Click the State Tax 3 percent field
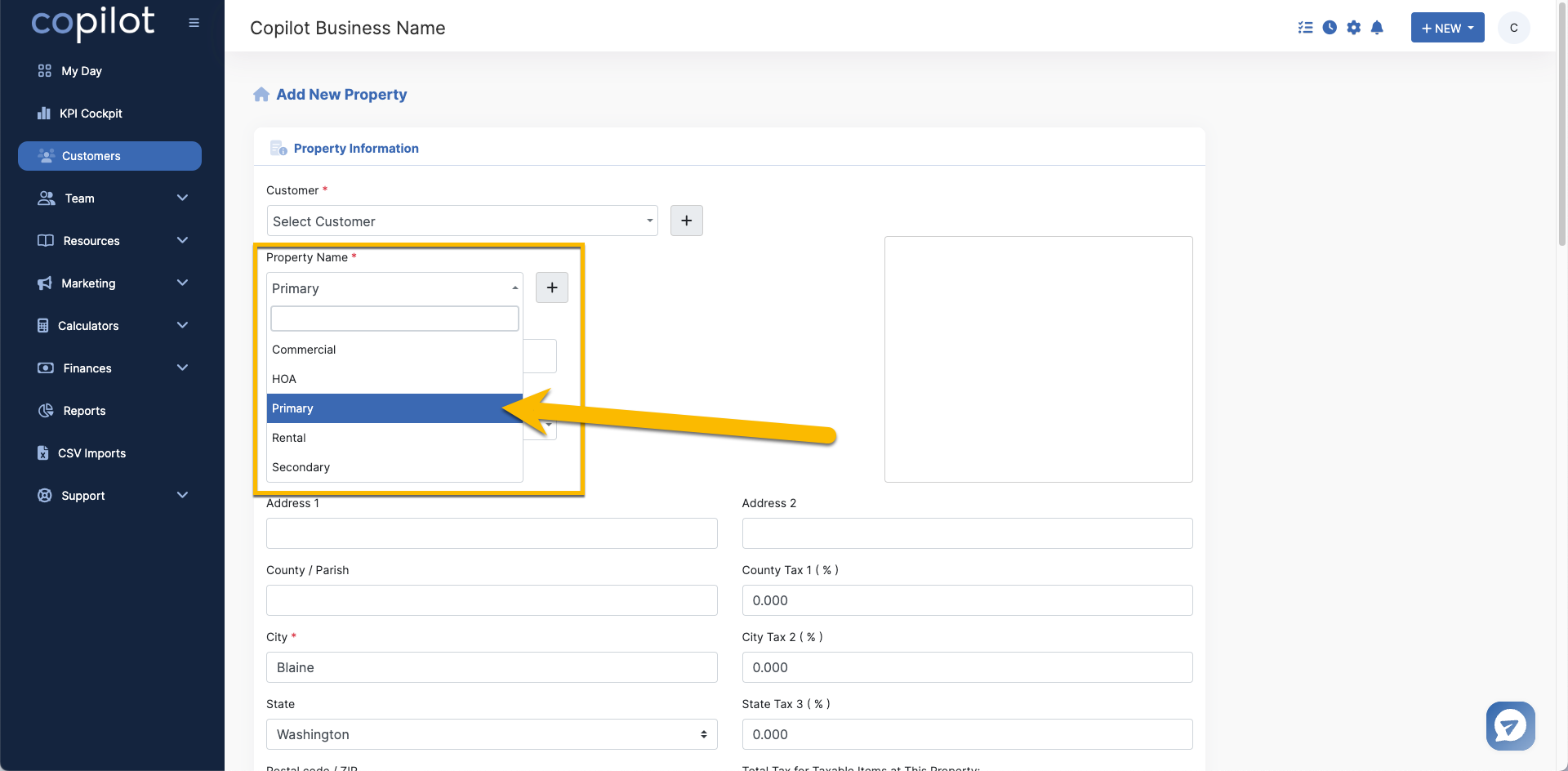 pos(967,734)
